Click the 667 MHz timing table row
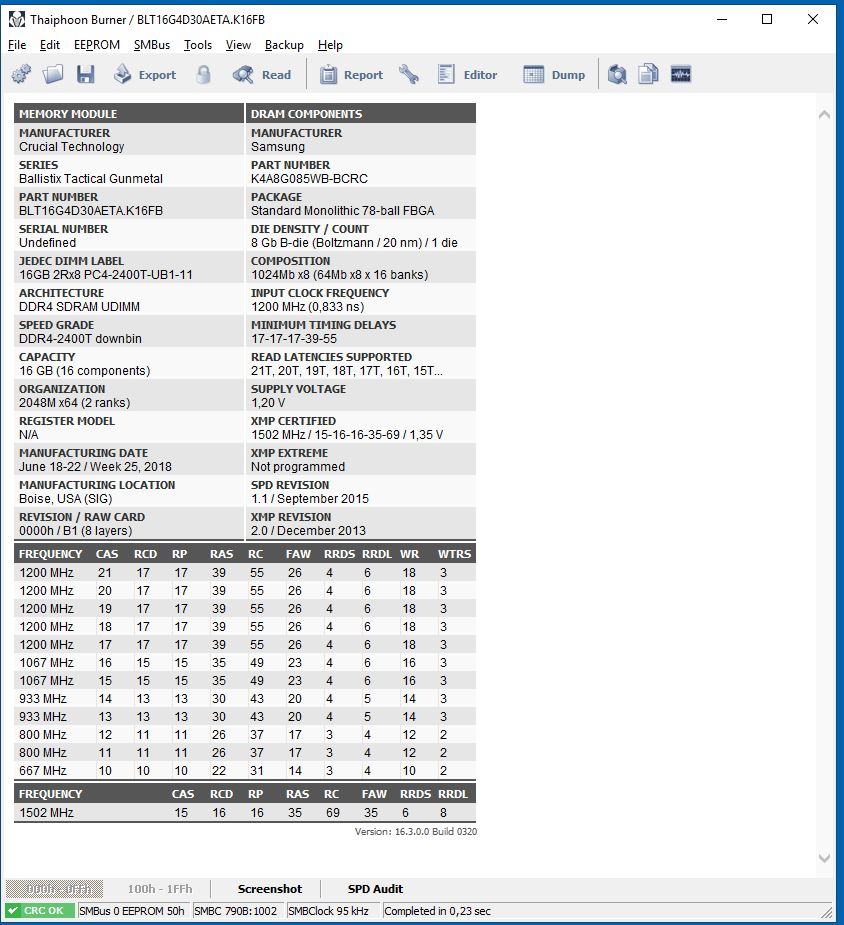The height and width of the screenshot is (925, 844). pos(245,770)
